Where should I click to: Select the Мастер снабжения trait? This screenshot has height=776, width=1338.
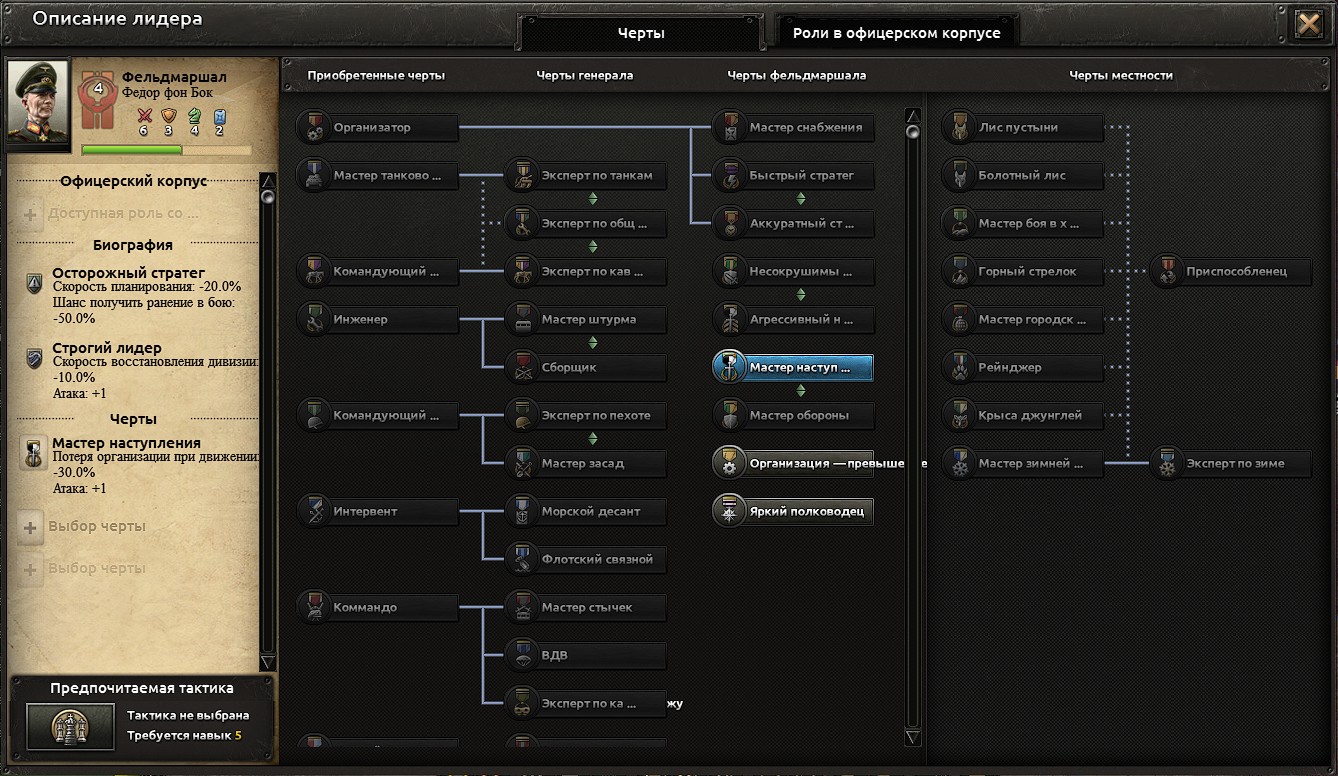(794, 127)
